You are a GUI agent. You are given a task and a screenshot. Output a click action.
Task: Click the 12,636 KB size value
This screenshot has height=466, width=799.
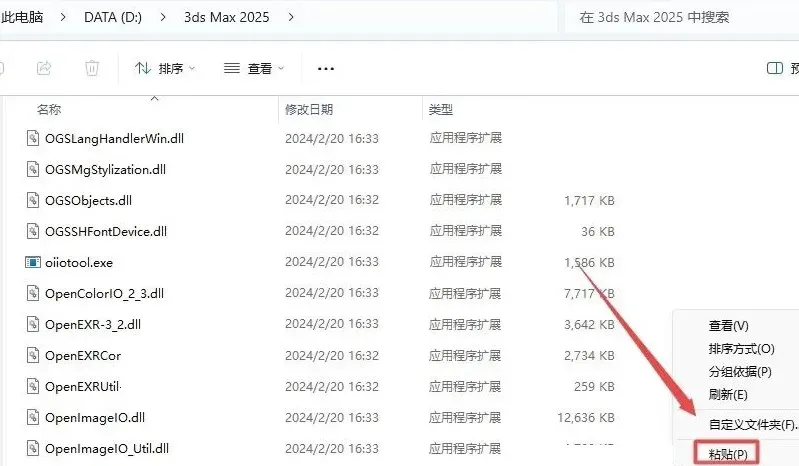(586, 418)
